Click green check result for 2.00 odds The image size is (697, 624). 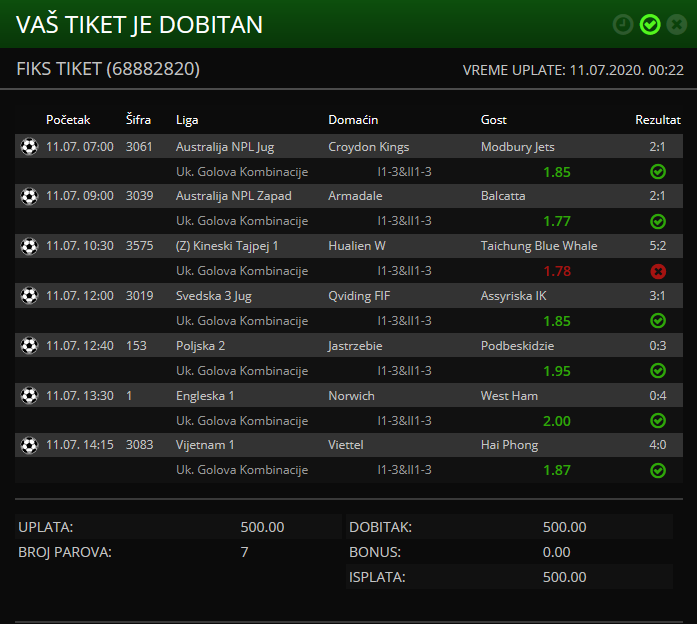[x=657, y=421]
